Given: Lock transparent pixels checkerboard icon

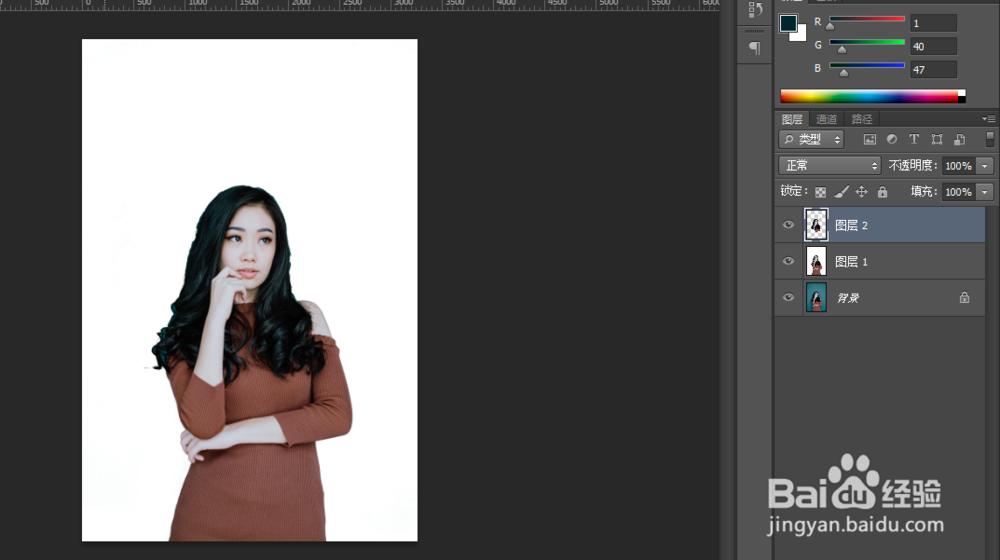Looking at the screenshot, I should (x=821, y=192).
